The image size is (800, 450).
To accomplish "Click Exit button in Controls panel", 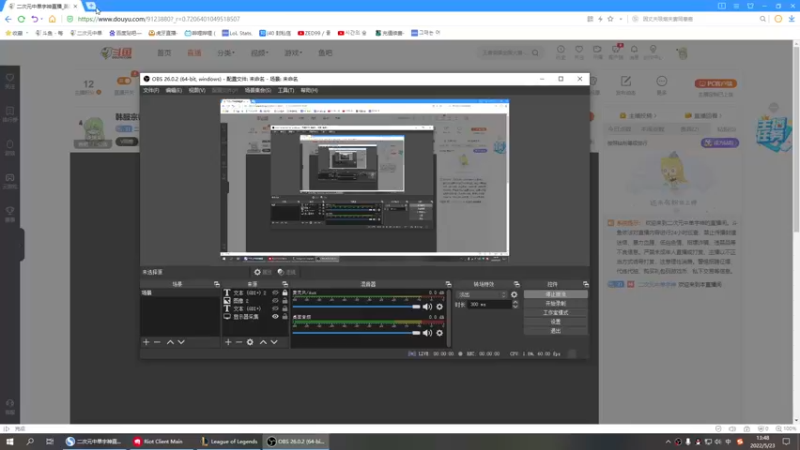I will point(556,331).
